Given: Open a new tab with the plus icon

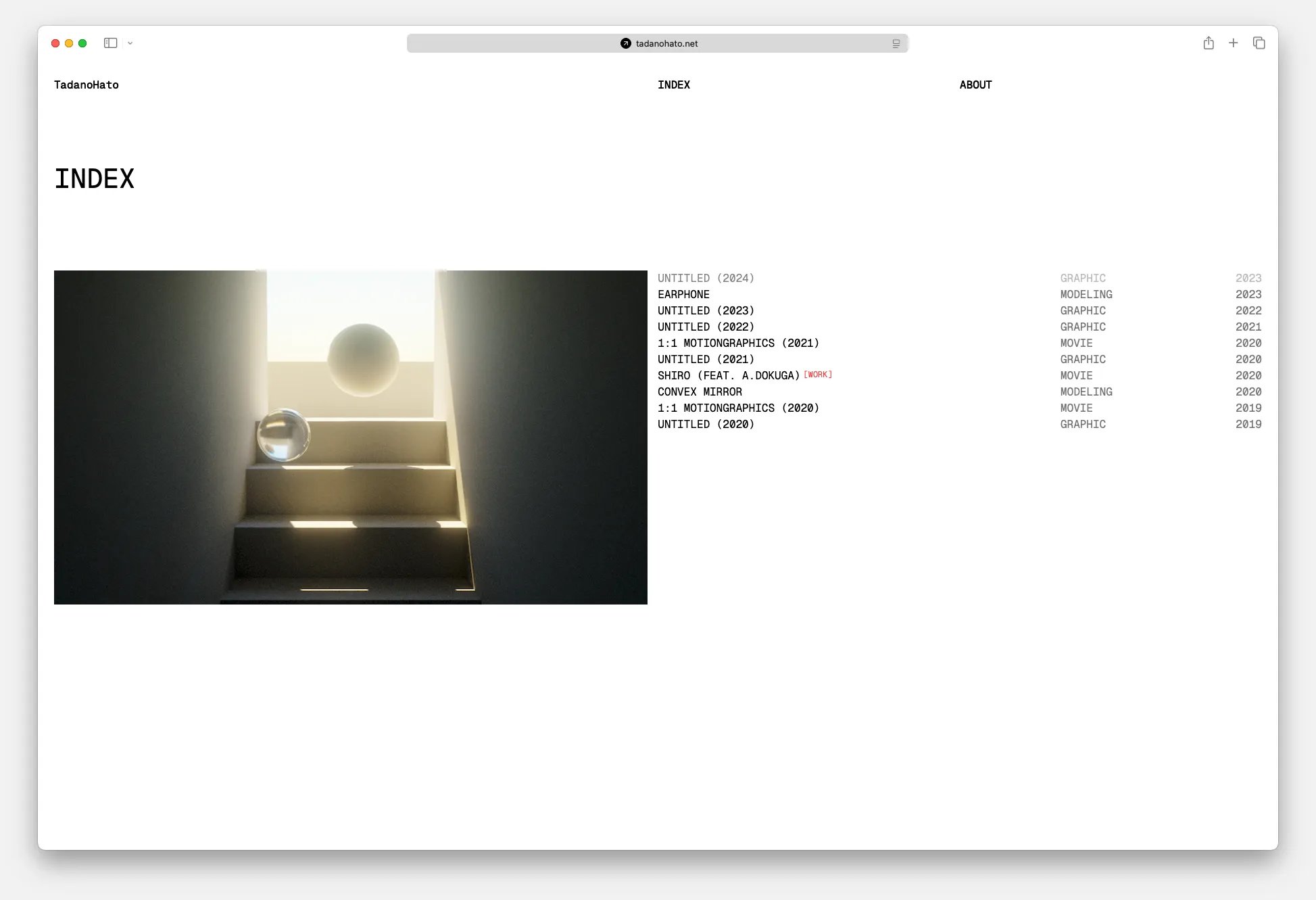Looking at the screenshot, I should click(x=1234, y=43).
